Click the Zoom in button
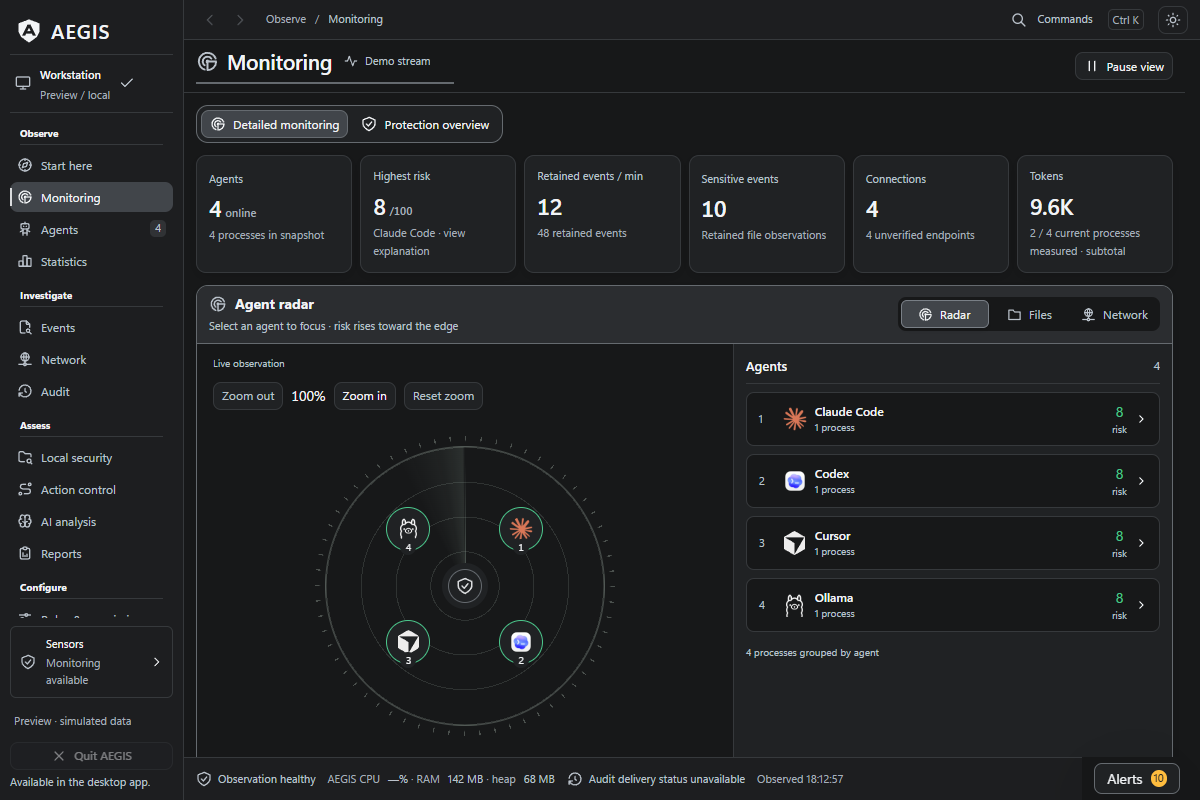The height and width of the screenshot is (800, 1200). [x=364, y=396]
